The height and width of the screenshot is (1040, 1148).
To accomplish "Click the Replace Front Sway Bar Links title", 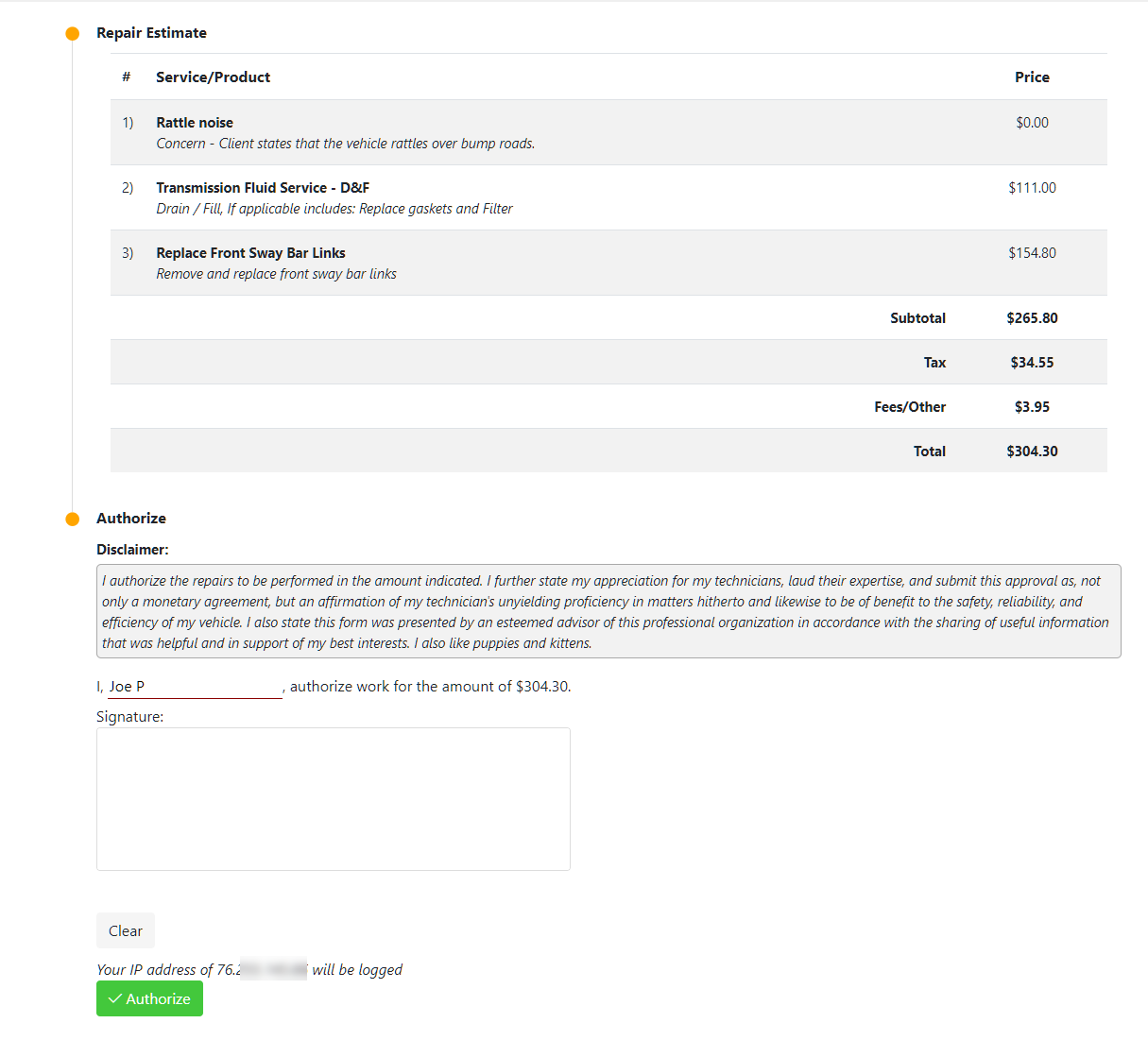I will point(250,253).
